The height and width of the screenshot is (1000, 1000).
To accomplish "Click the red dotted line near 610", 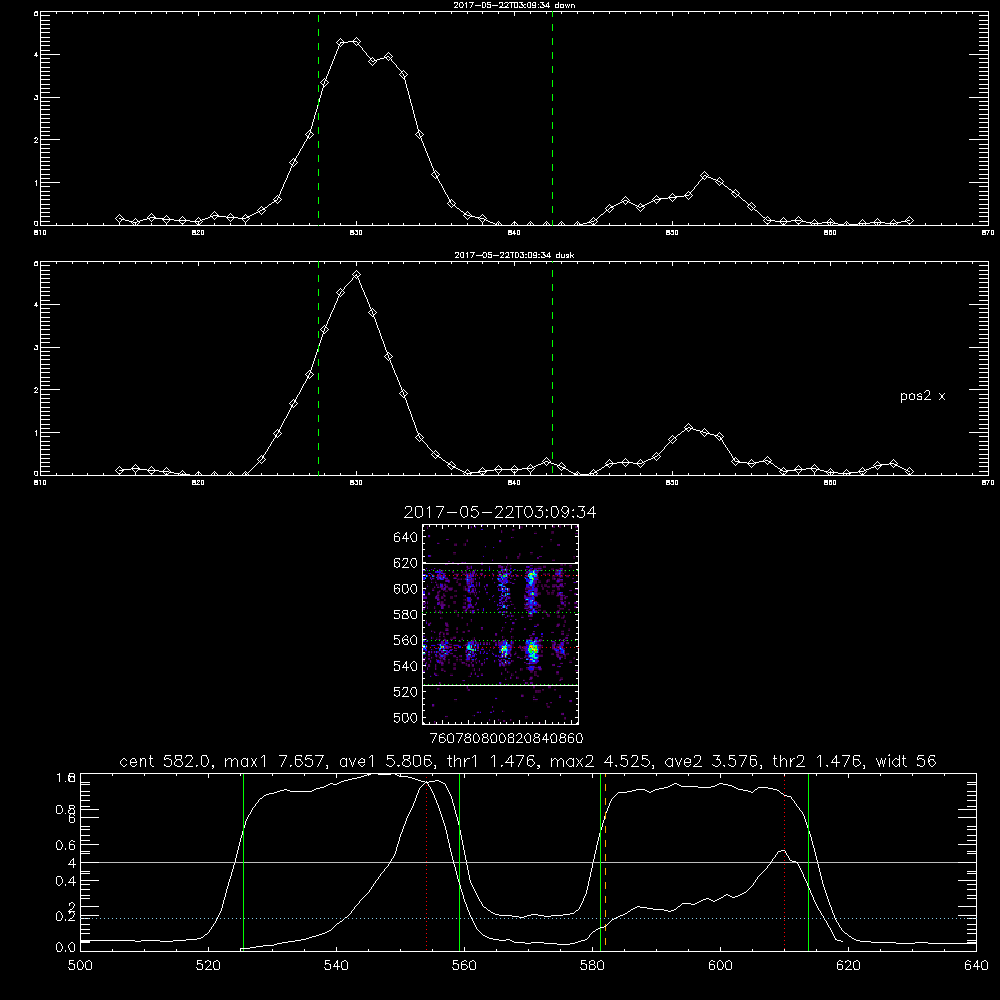I will 784,862.
